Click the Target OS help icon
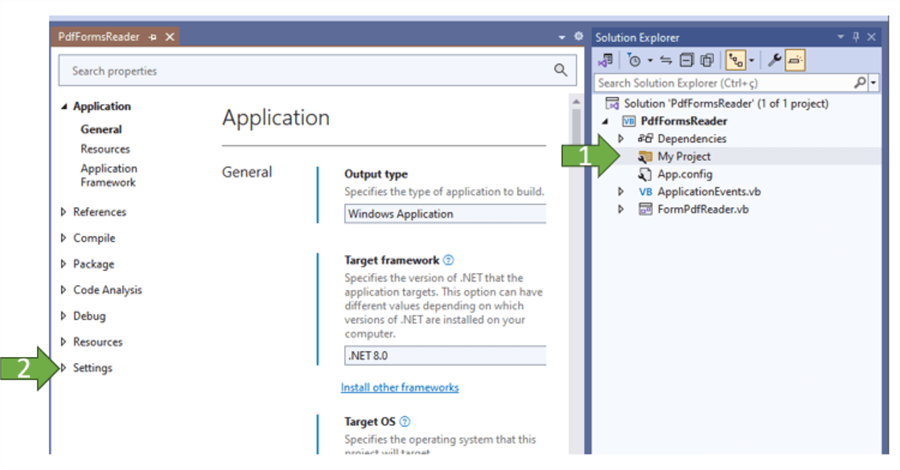The width and height of the screenshot is (900, 470). click(405, 421)
